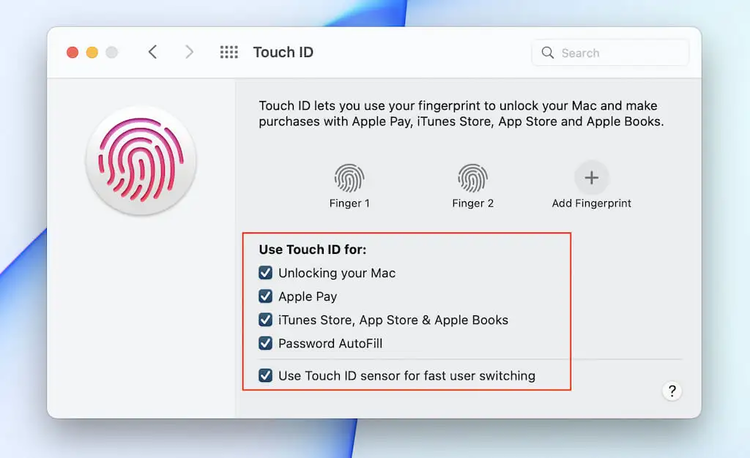Select the Finger 2 fingerprint icon
Viewport: 750px width, 458px height.
[473, 178]
